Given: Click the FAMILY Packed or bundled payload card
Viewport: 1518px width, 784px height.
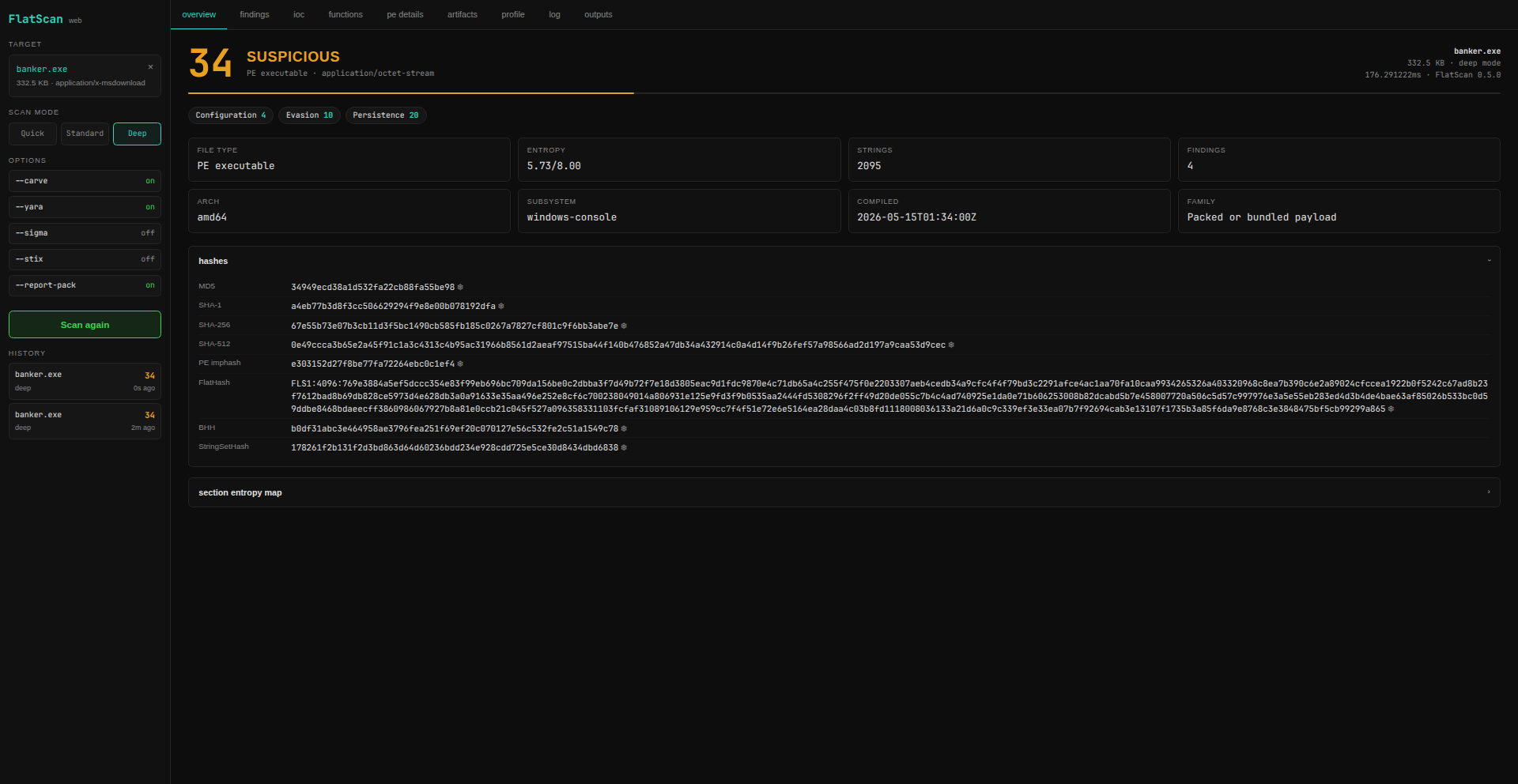Looking at the screenshot, I should pos(1339,211).
